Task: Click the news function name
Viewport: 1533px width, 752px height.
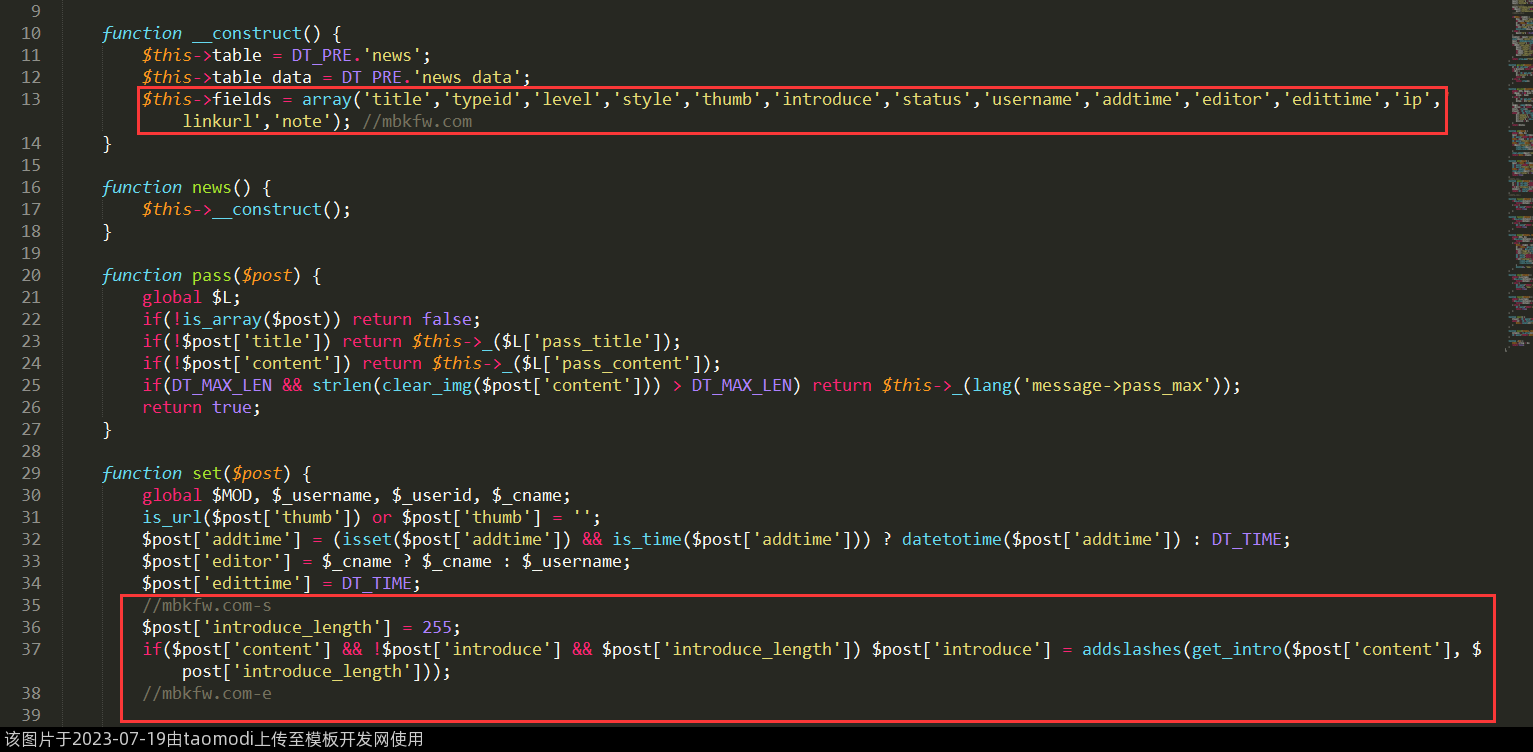Action: [x=211, y=187]
